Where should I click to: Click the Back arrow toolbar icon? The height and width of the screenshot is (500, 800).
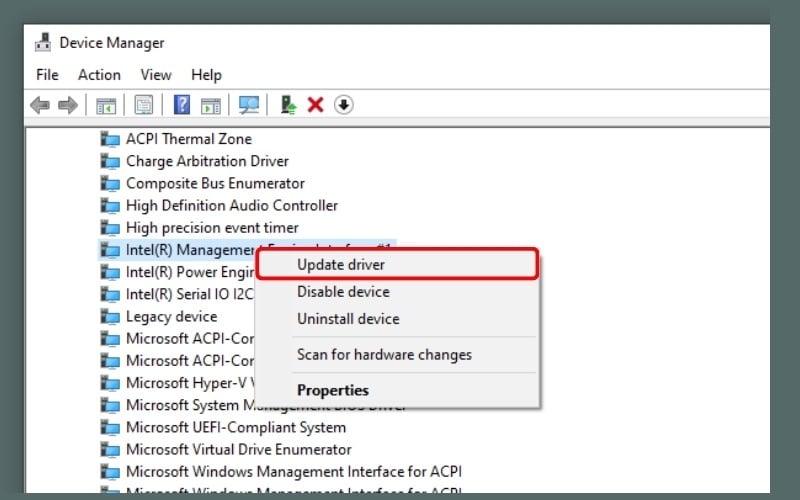[40, 106]
